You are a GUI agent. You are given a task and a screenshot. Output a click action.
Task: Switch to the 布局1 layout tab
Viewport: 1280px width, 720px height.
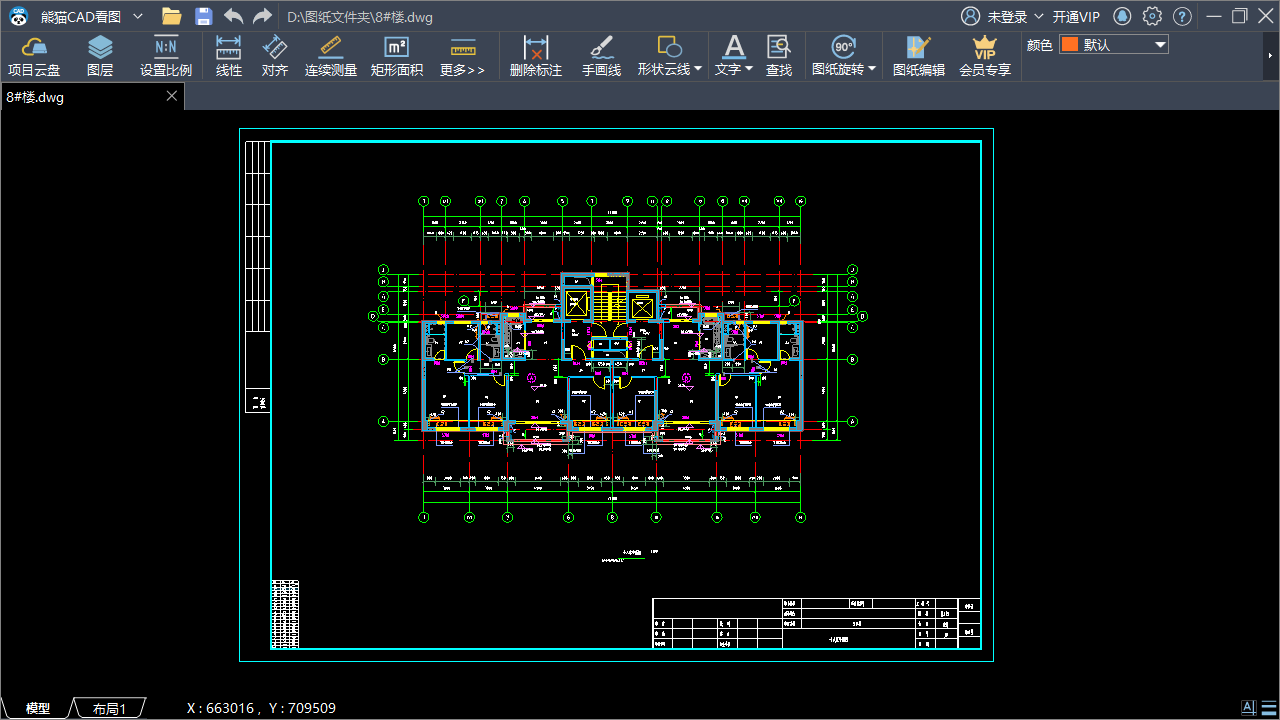coord(109,708)
